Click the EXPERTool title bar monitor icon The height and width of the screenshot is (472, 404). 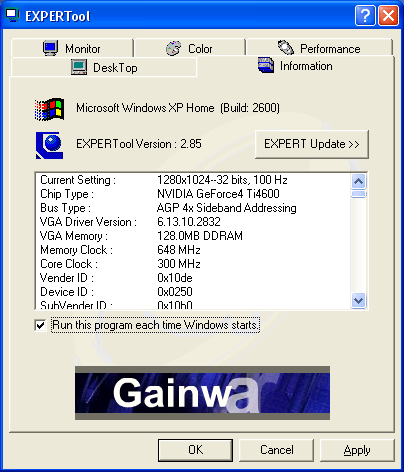[x=13, y=15]
